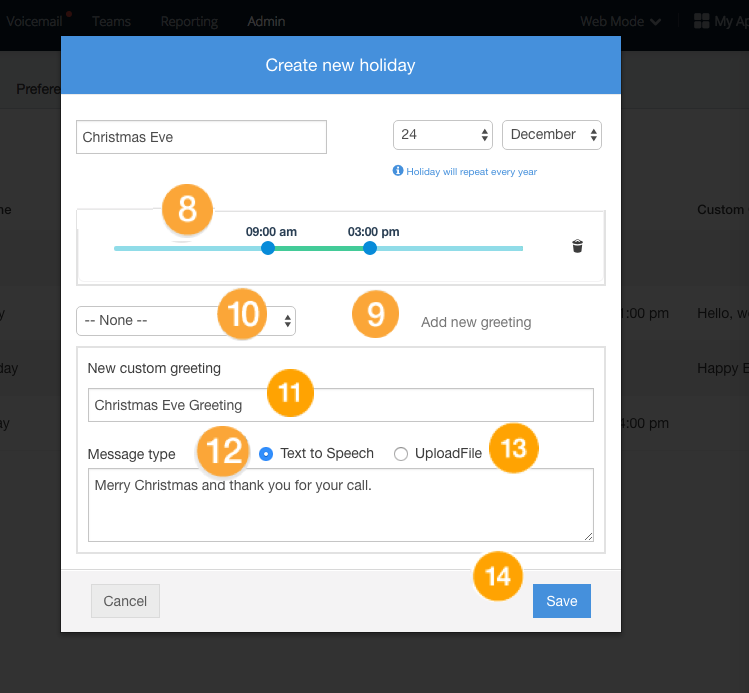This screenshot has width=749, height=693.
Task: Click the 03:00 pm slider handle
Action: 370,248
